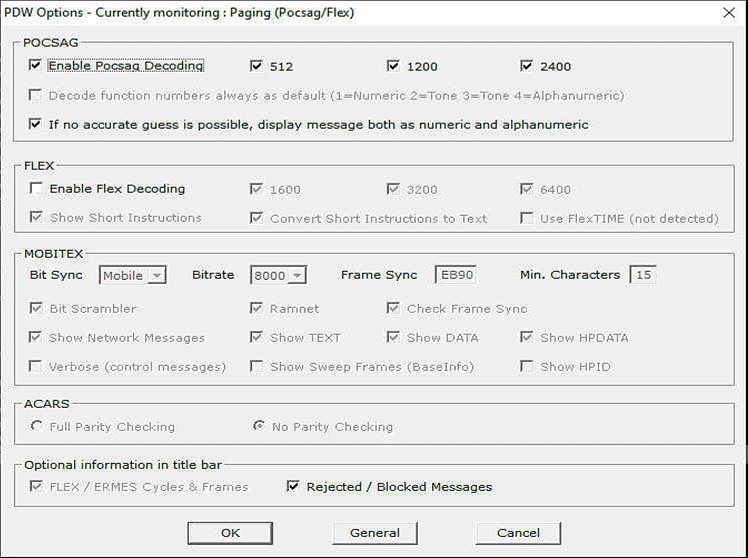
Task: Select Full Parity Checking radio button
Action: click(36, 425)
